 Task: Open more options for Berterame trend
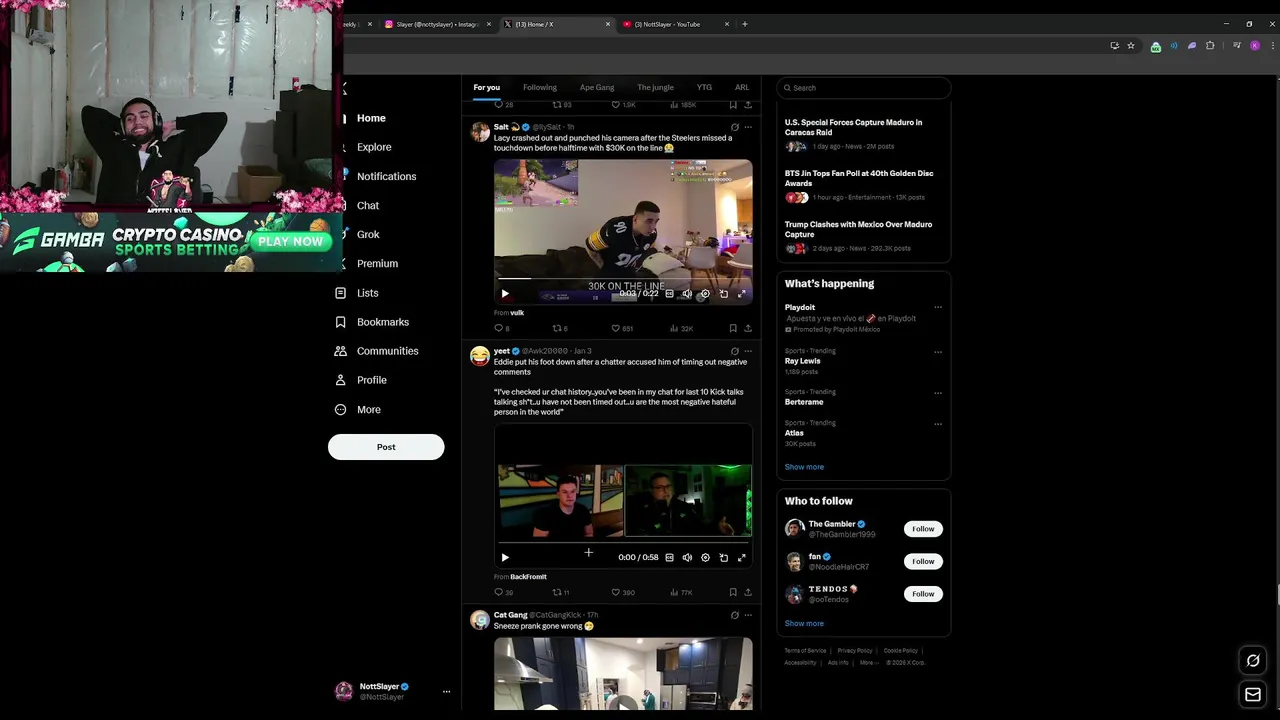[938, 393]
